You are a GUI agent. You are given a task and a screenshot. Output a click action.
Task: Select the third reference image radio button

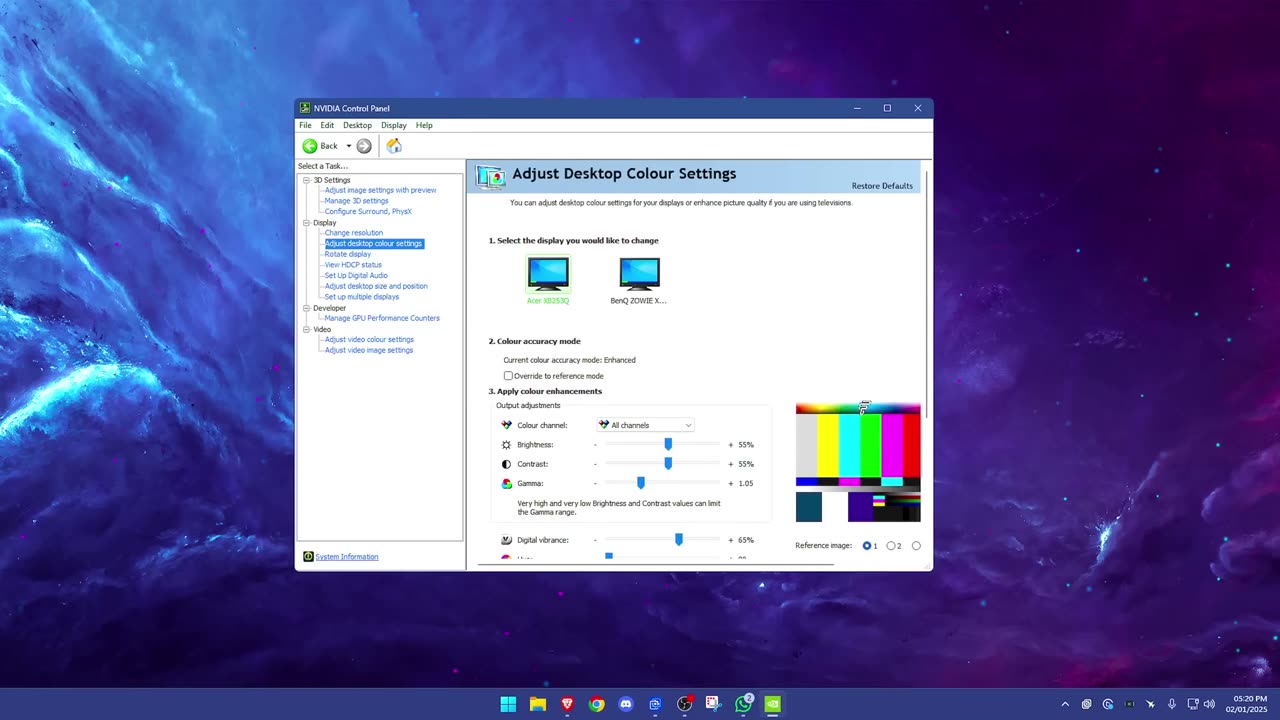point(916,546)
